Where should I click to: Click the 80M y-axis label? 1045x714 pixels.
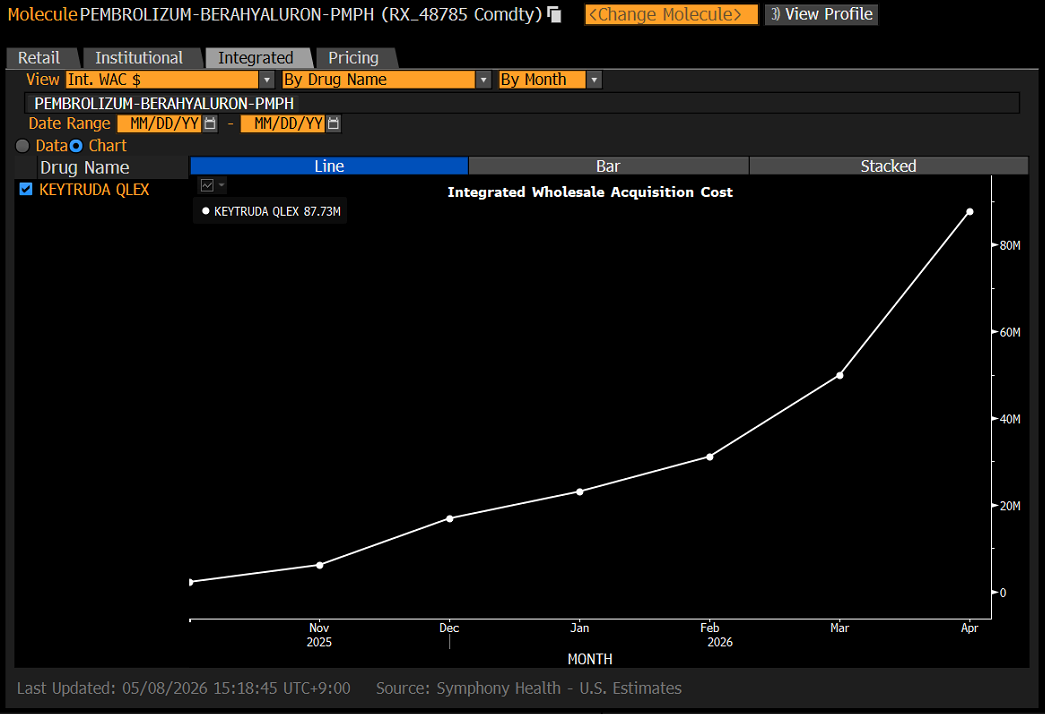pos(1010,246)
